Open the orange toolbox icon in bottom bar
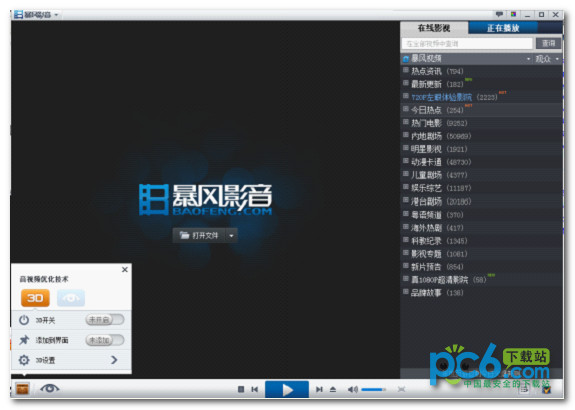The height and width of the screenshot is (410, 575). tap(22, 389)
